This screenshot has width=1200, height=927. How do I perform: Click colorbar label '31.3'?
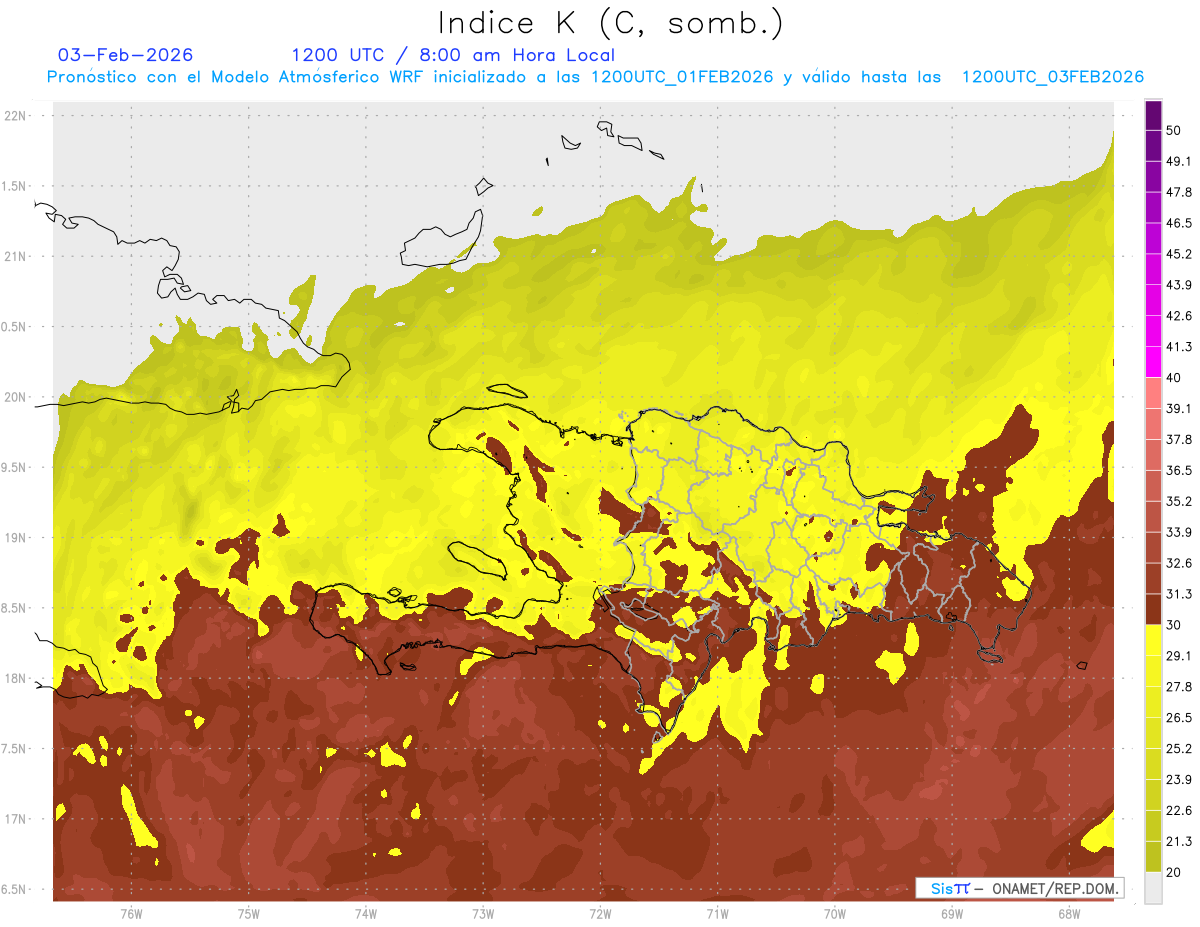click(x=1178, y=594)
